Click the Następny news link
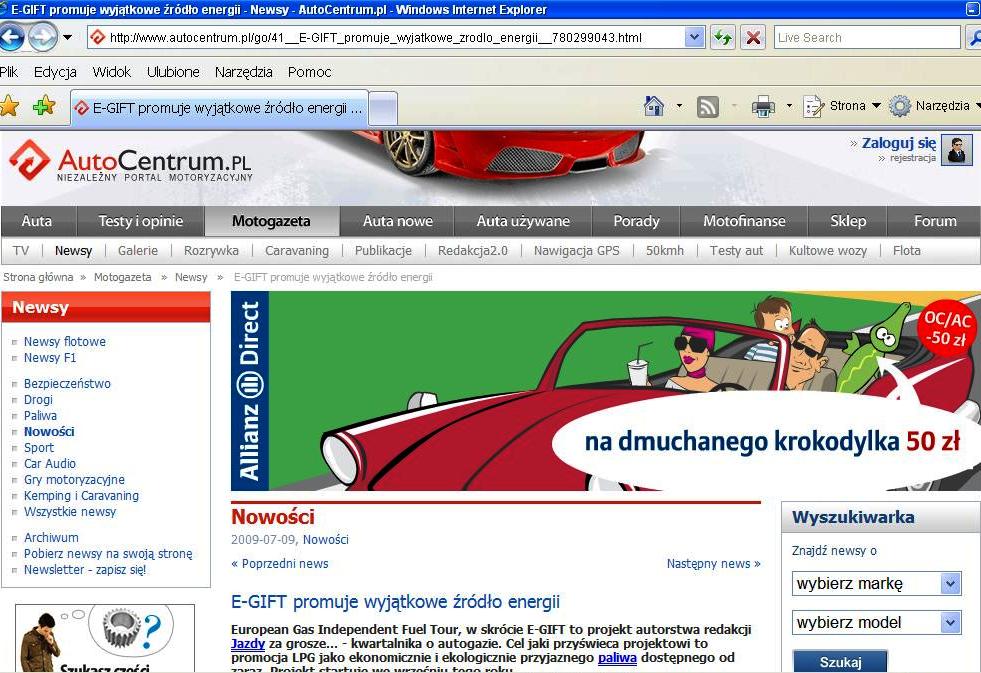The image size is (981, 673). (x=713, y=564)
